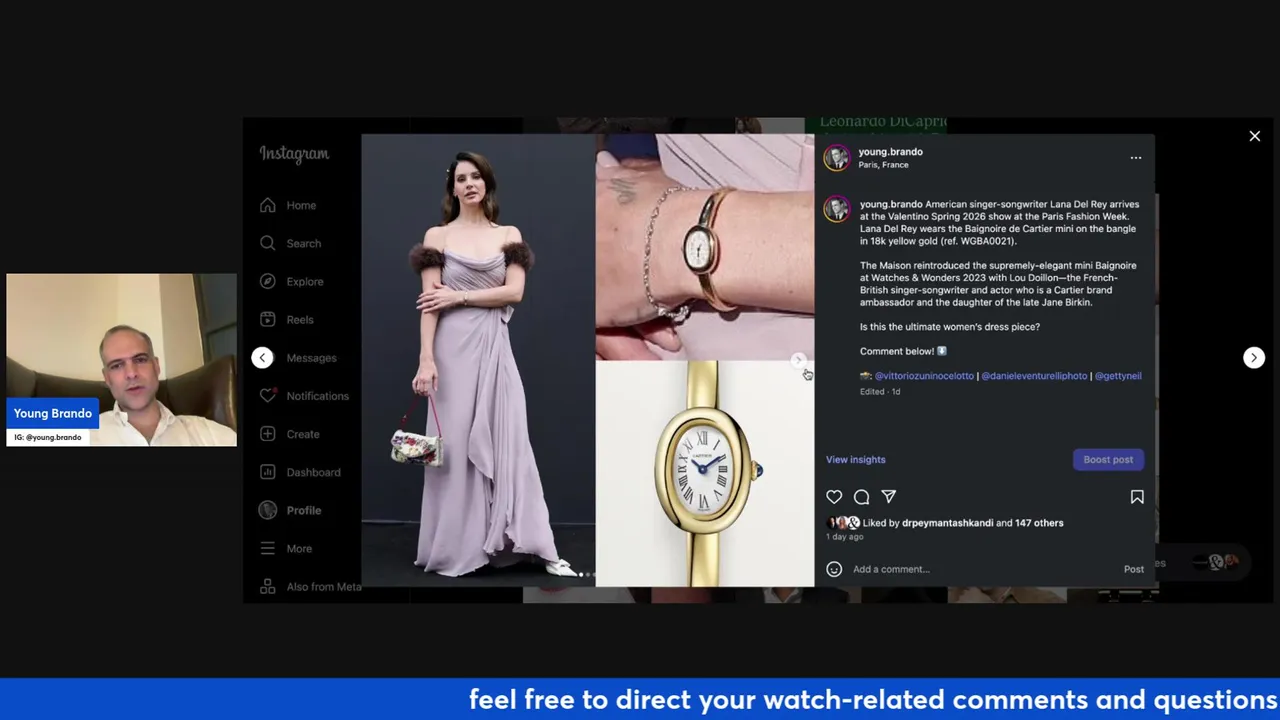The height and width of the screenshot is (720, 1280).
Task: Click young.brando avatar in post header
Action: [x=837, y=158]
